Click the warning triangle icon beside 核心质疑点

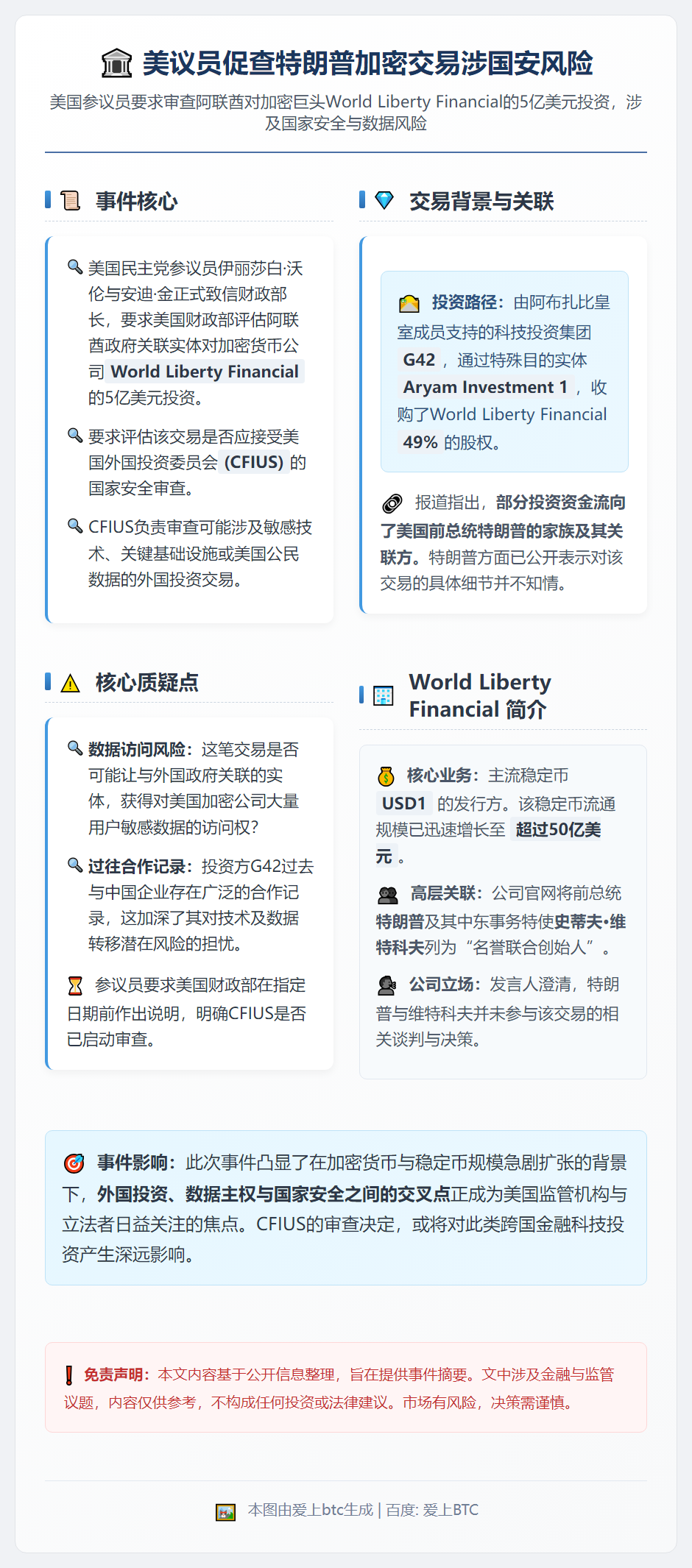[x=71, y=684]
